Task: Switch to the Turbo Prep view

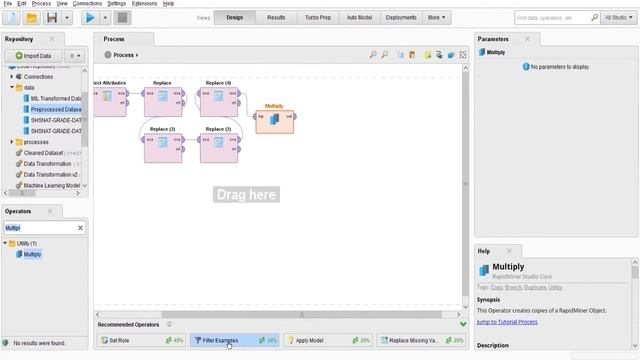Action: 318,18
